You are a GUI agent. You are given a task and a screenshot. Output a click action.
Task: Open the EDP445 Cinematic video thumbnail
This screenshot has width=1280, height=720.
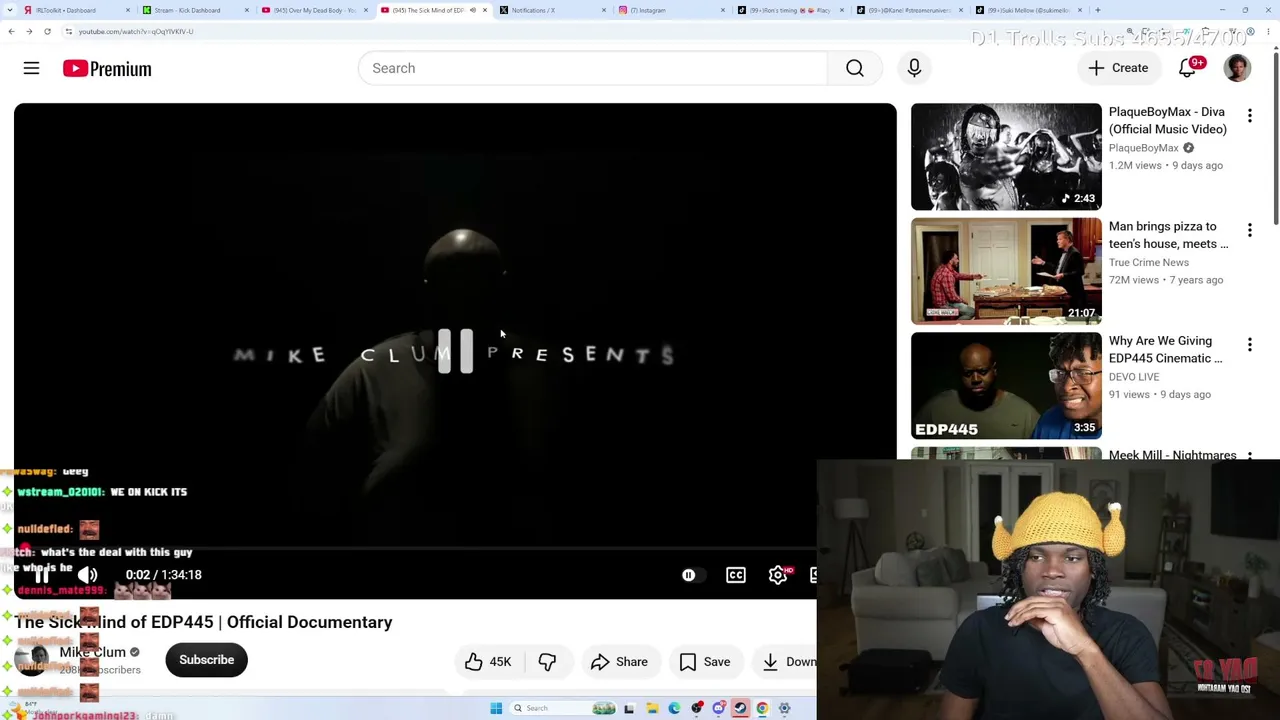pyautogui.click(x=1006, y=386)
